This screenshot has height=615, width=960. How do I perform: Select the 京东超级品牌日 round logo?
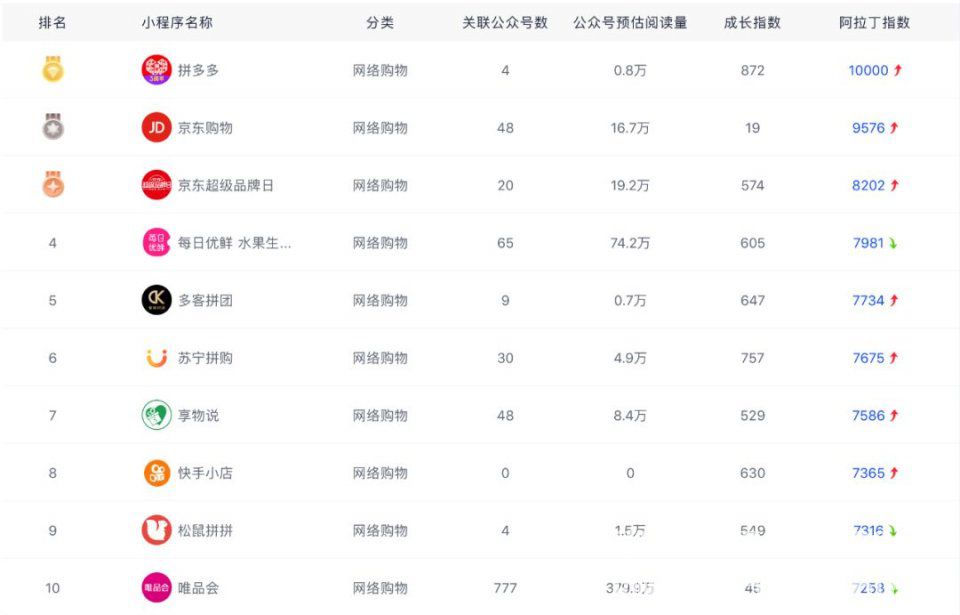click(x=156, y=185)
